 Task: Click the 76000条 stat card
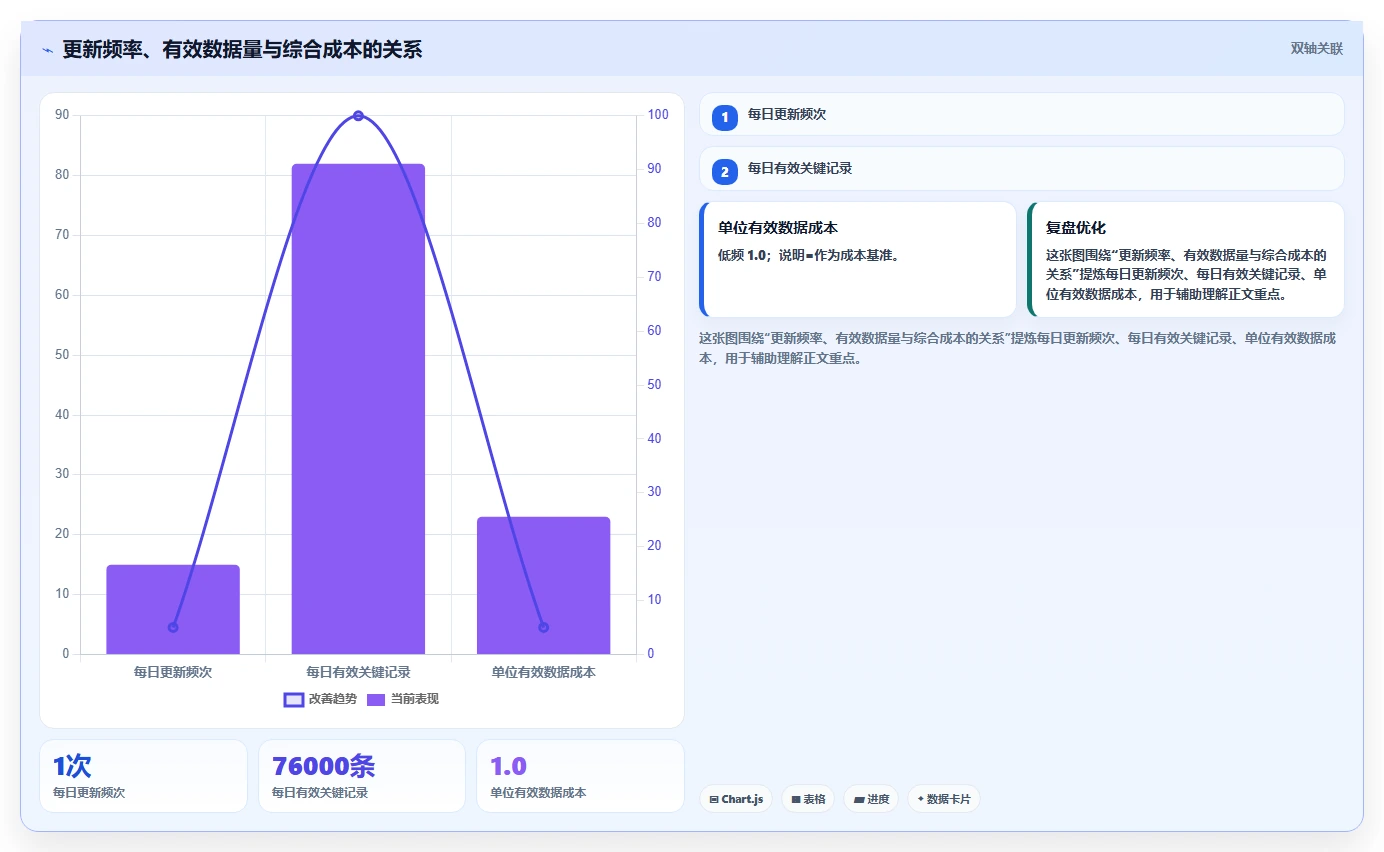362,776
